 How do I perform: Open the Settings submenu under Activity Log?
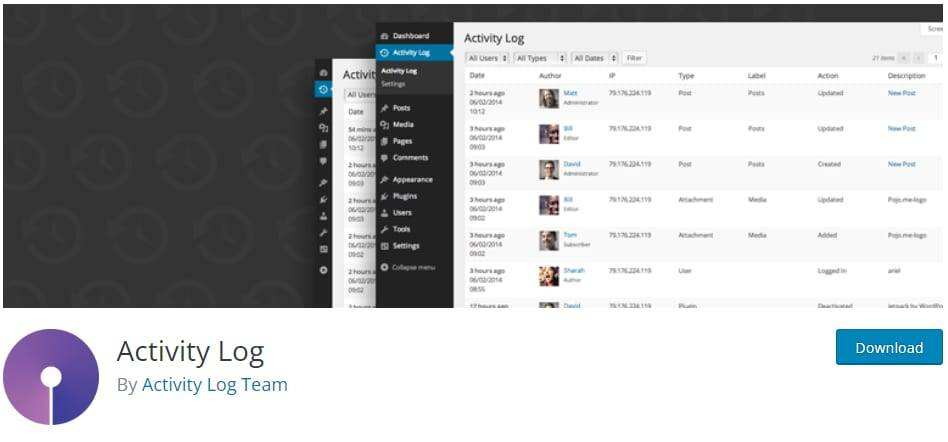pyautogui.click(x=393, y=84)
